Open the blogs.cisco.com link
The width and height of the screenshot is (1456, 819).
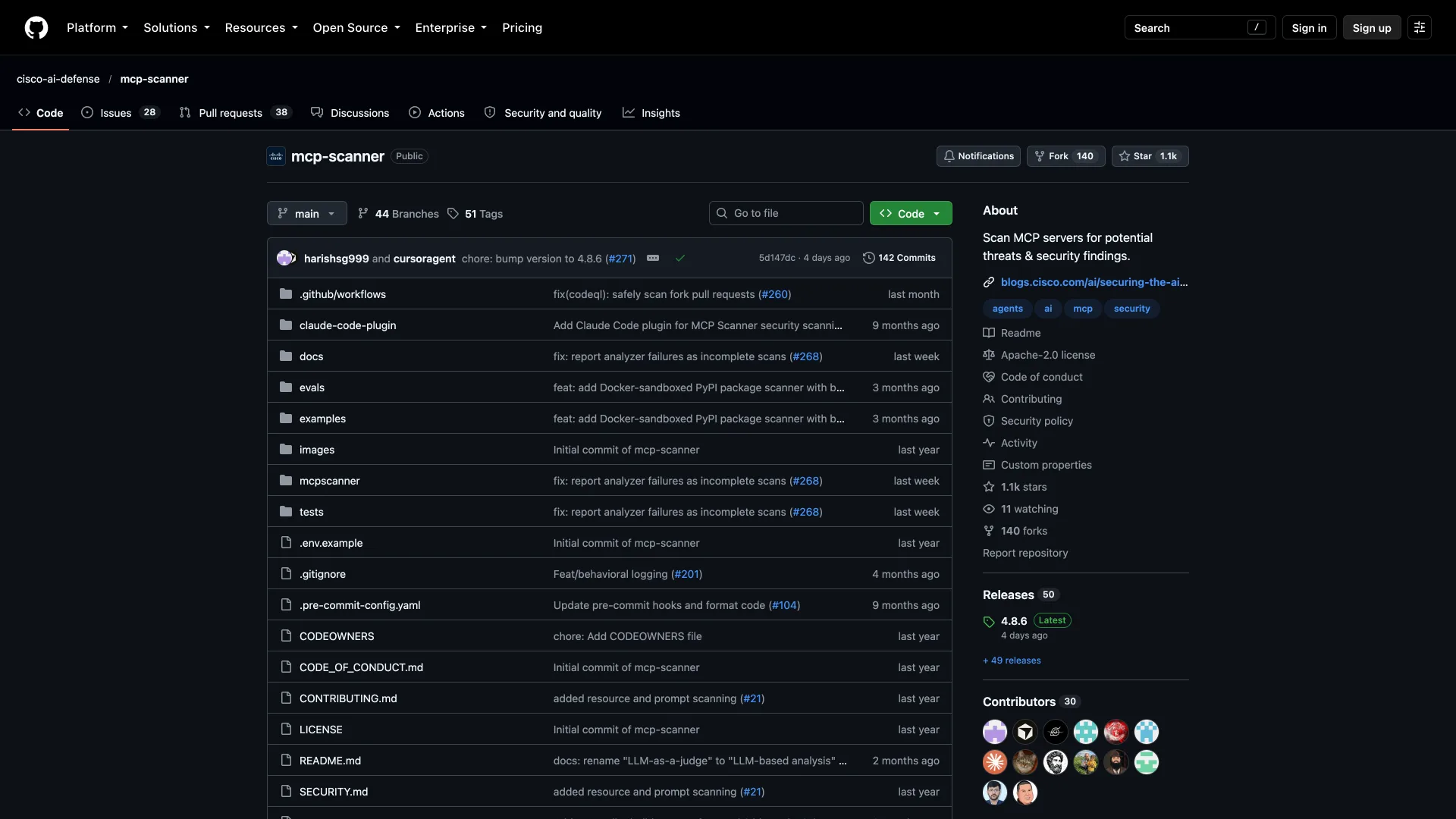pos(1094,282)
